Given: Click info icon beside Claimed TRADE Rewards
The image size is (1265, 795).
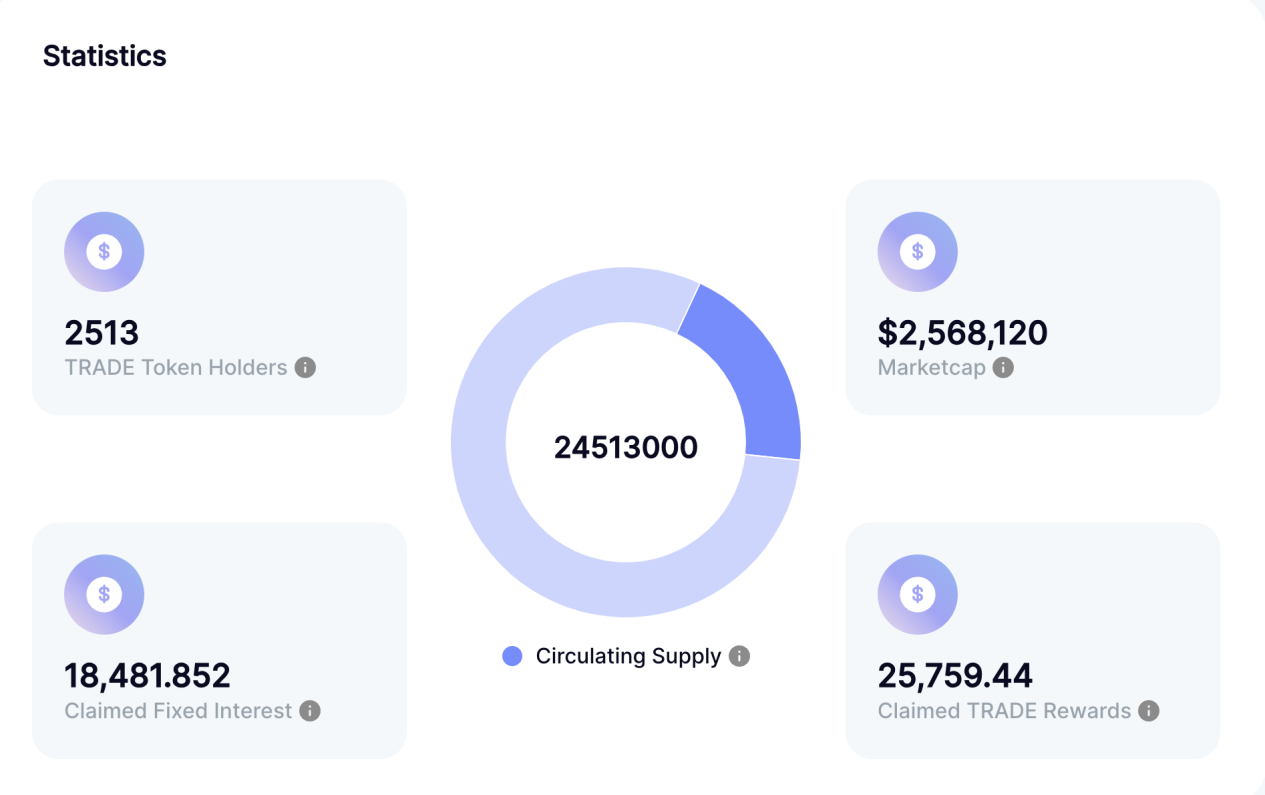Looking at the screenshot, I should tap(1149, 711).
